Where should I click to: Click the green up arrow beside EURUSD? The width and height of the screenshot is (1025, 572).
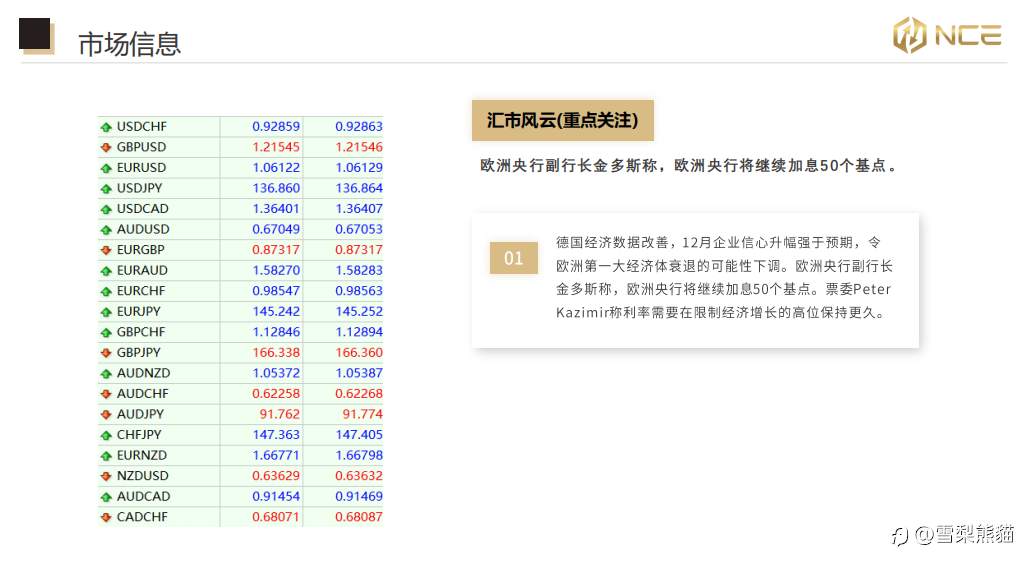click(106, 168)
